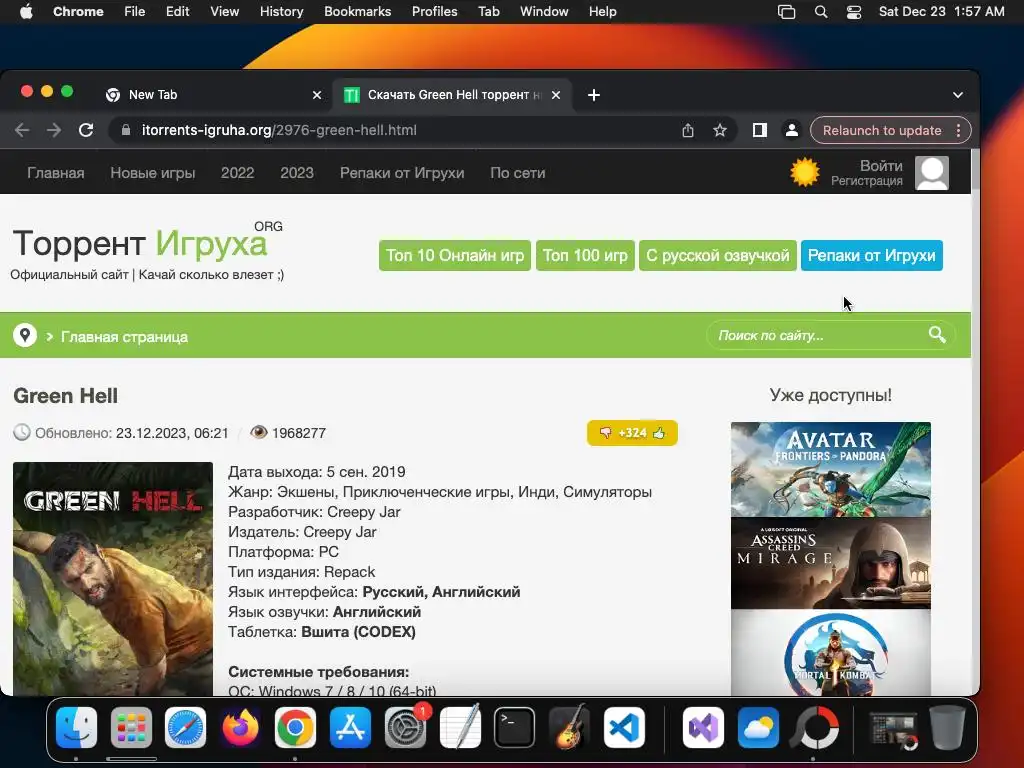Open Trash in the Dock

pos(947,728)
